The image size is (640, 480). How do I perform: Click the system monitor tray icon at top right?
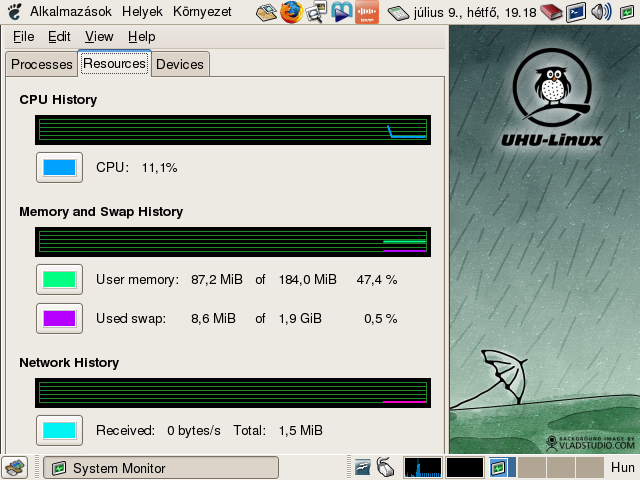pos(627,13)
